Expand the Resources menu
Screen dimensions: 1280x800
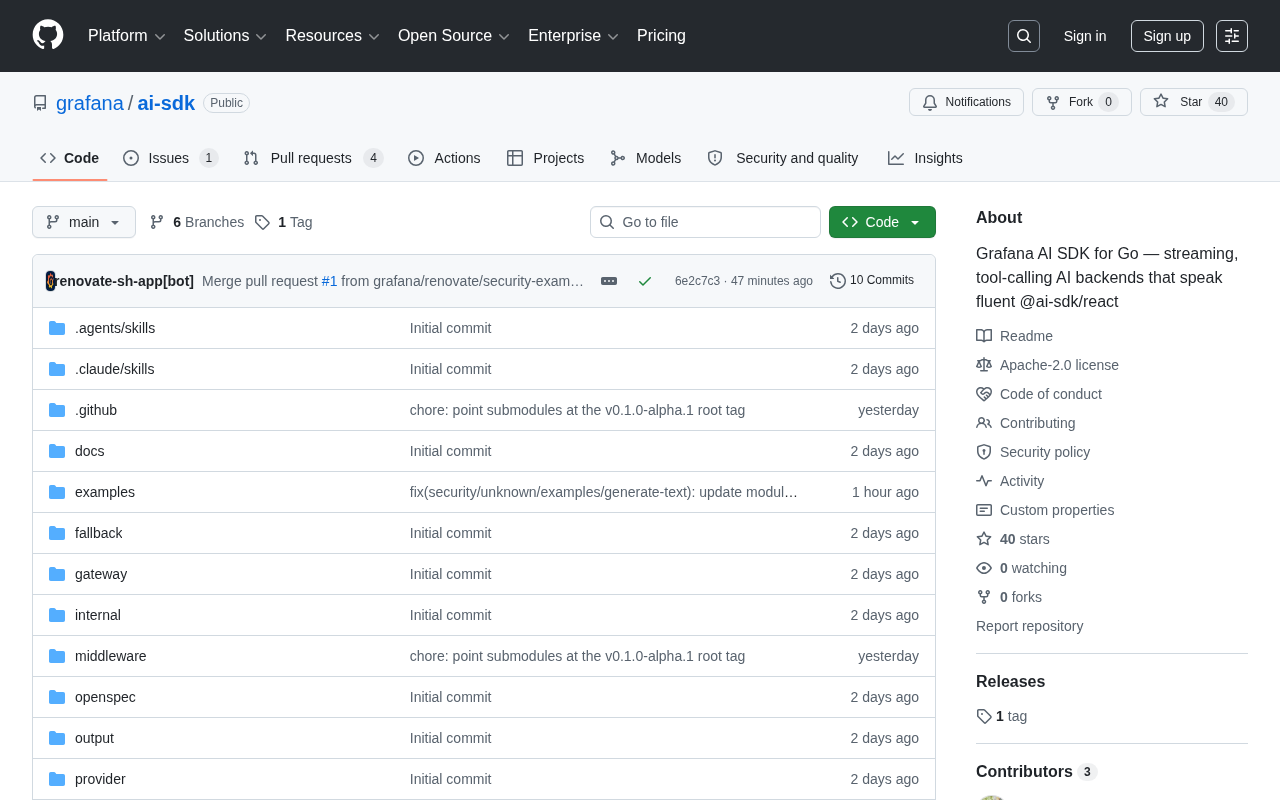(333, 36)
